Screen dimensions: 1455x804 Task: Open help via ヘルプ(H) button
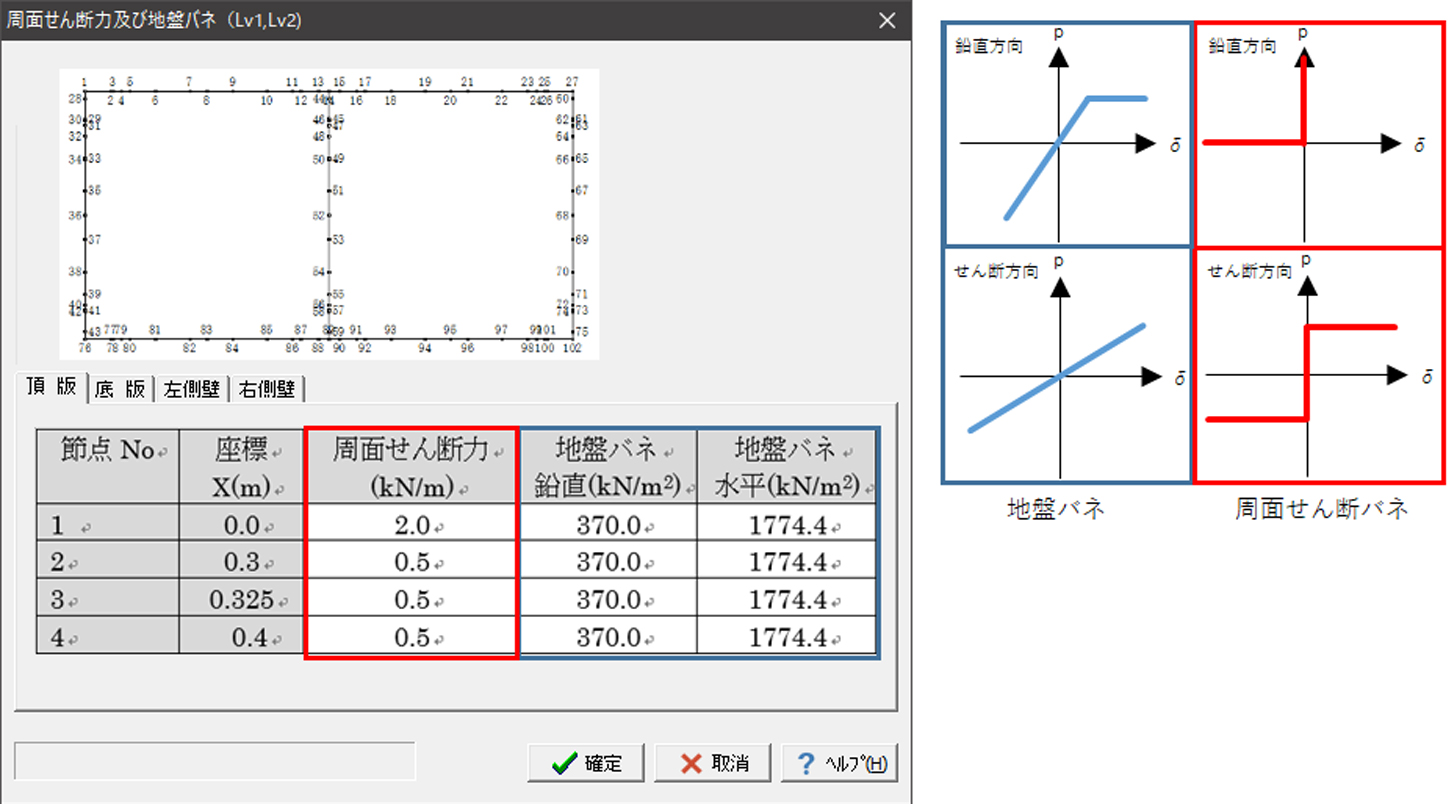(840, 763)
